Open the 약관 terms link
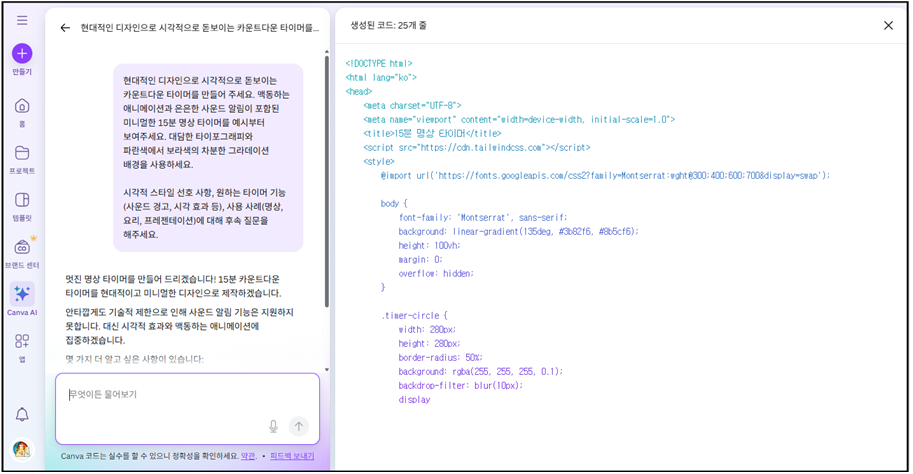The height and width of the screenshot is (474, 913). 248,456
